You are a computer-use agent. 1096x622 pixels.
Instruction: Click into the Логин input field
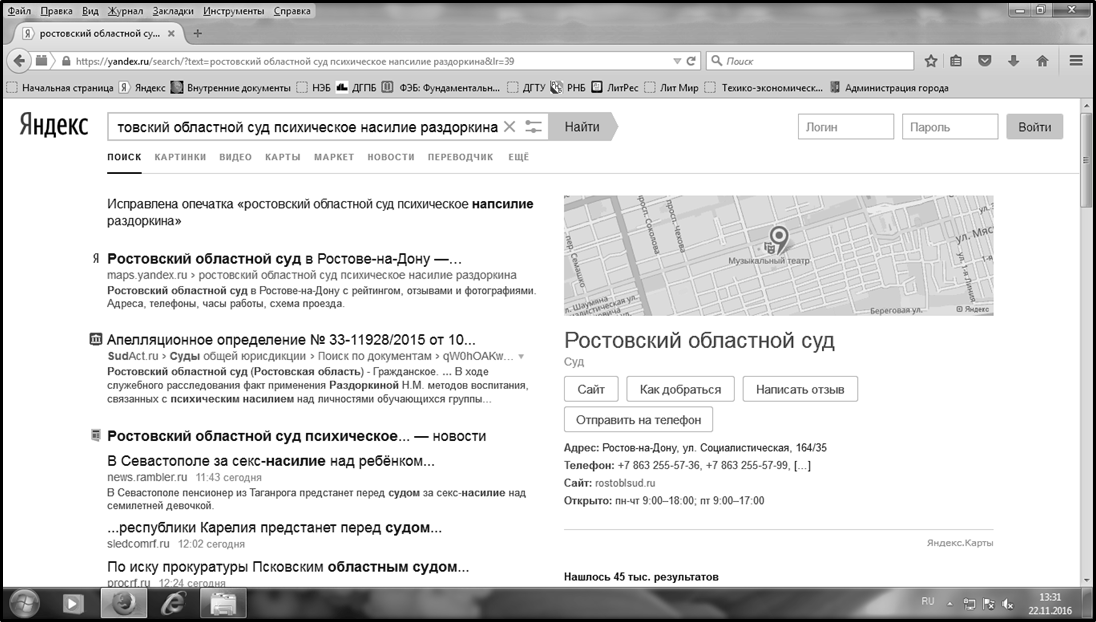click(x=846, y=127)
